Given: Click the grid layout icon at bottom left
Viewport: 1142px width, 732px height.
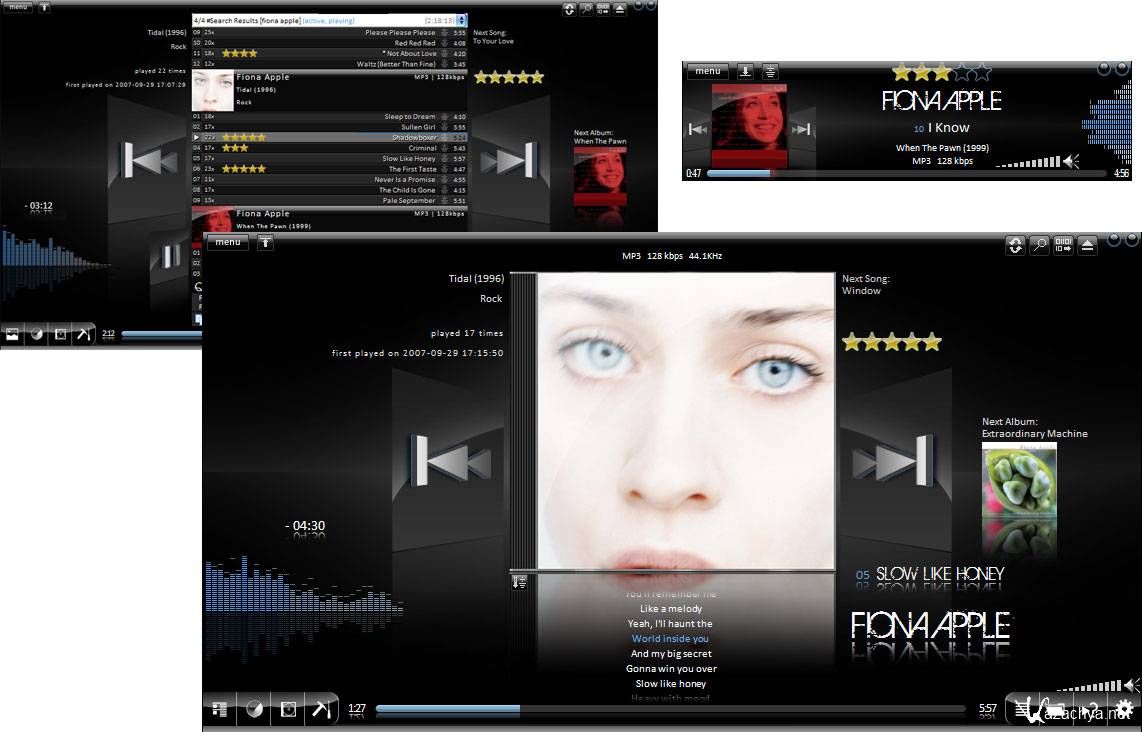Looking at the screenshot, I should tap(219, 709).
